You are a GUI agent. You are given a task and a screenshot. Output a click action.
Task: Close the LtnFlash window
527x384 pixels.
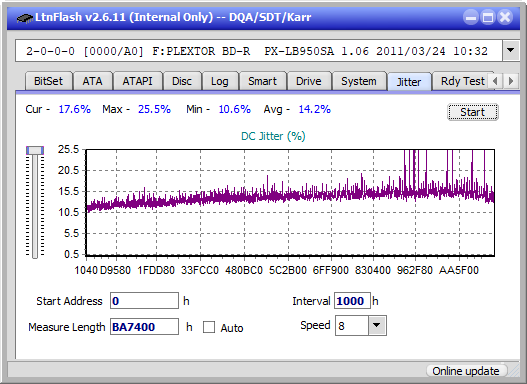point(505,17)
